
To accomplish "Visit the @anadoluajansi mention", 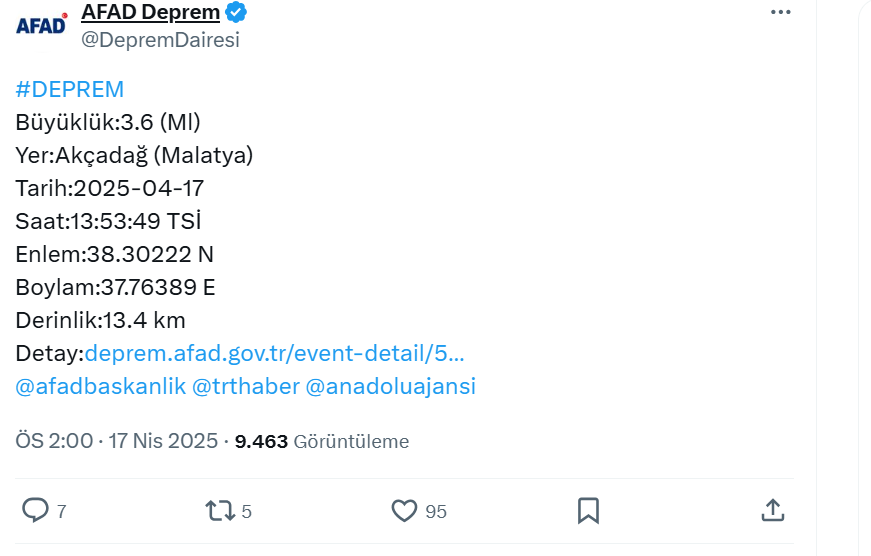I will (x=391, y=387).
